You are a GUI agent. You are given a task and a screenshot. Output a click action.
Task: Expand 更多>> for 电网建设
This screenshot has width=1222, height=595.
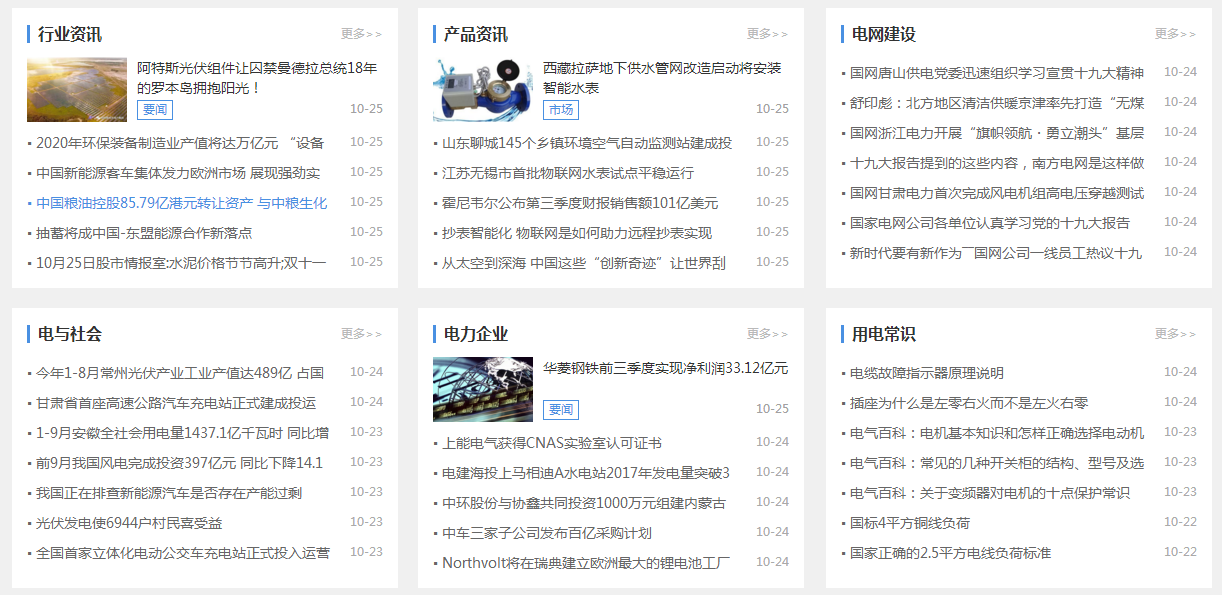[x=1175, y=34]
